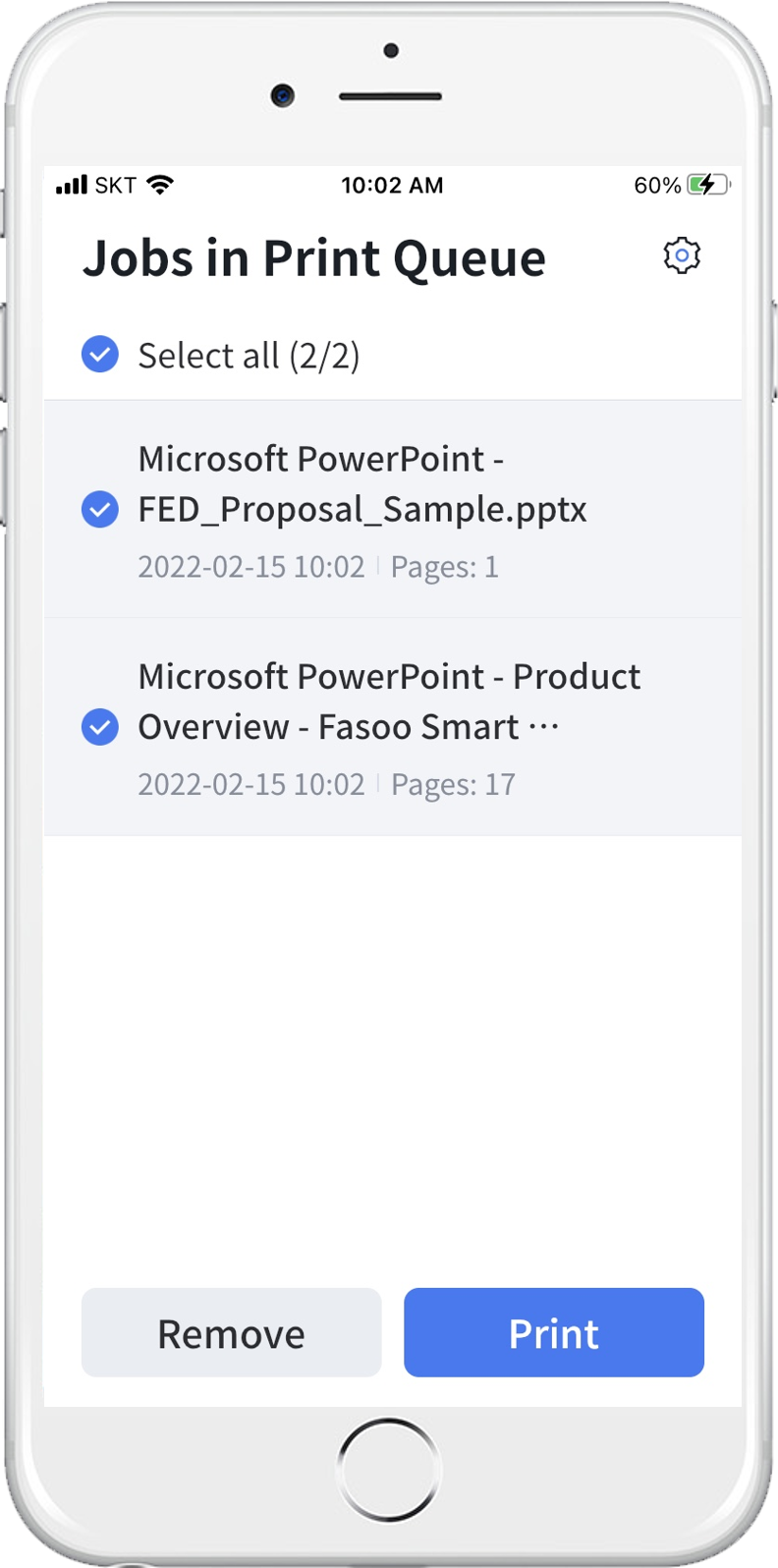The image size is (778, 1568).
Task: Open the settings gear icon
Action: click(x=683, y=253)
